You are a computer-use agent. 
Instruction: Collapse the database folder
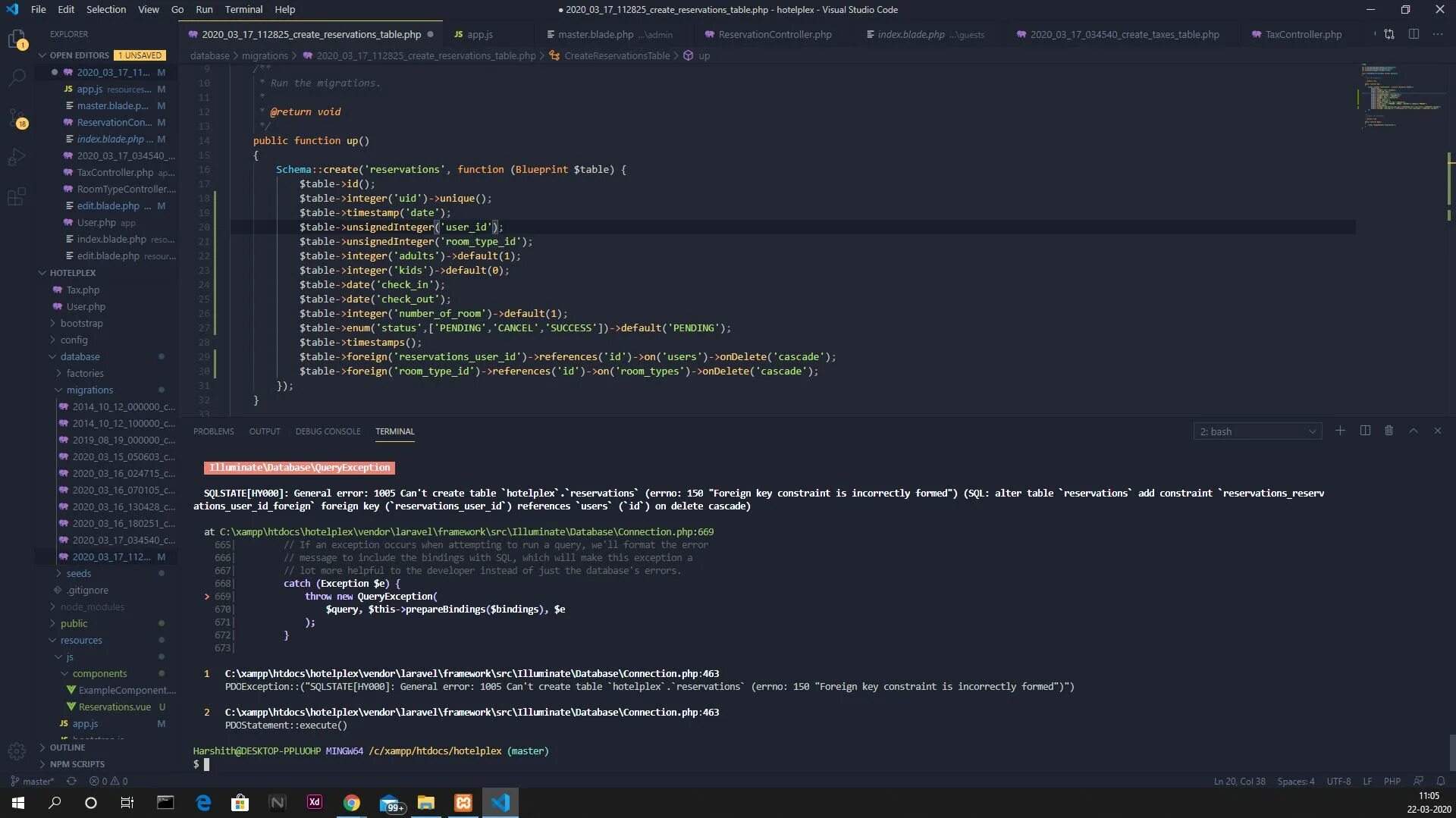80,356
